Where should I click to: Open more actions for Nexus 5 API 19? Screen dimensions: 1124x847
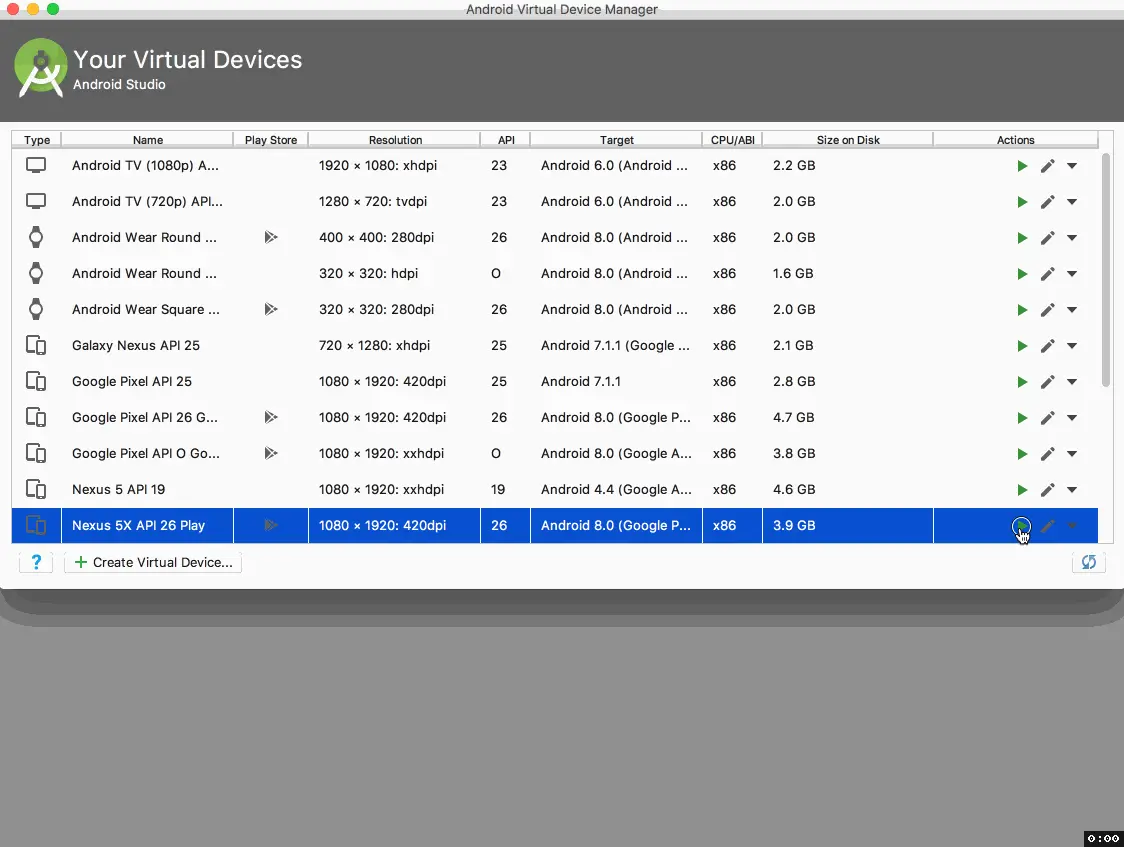pos(1072,490)
